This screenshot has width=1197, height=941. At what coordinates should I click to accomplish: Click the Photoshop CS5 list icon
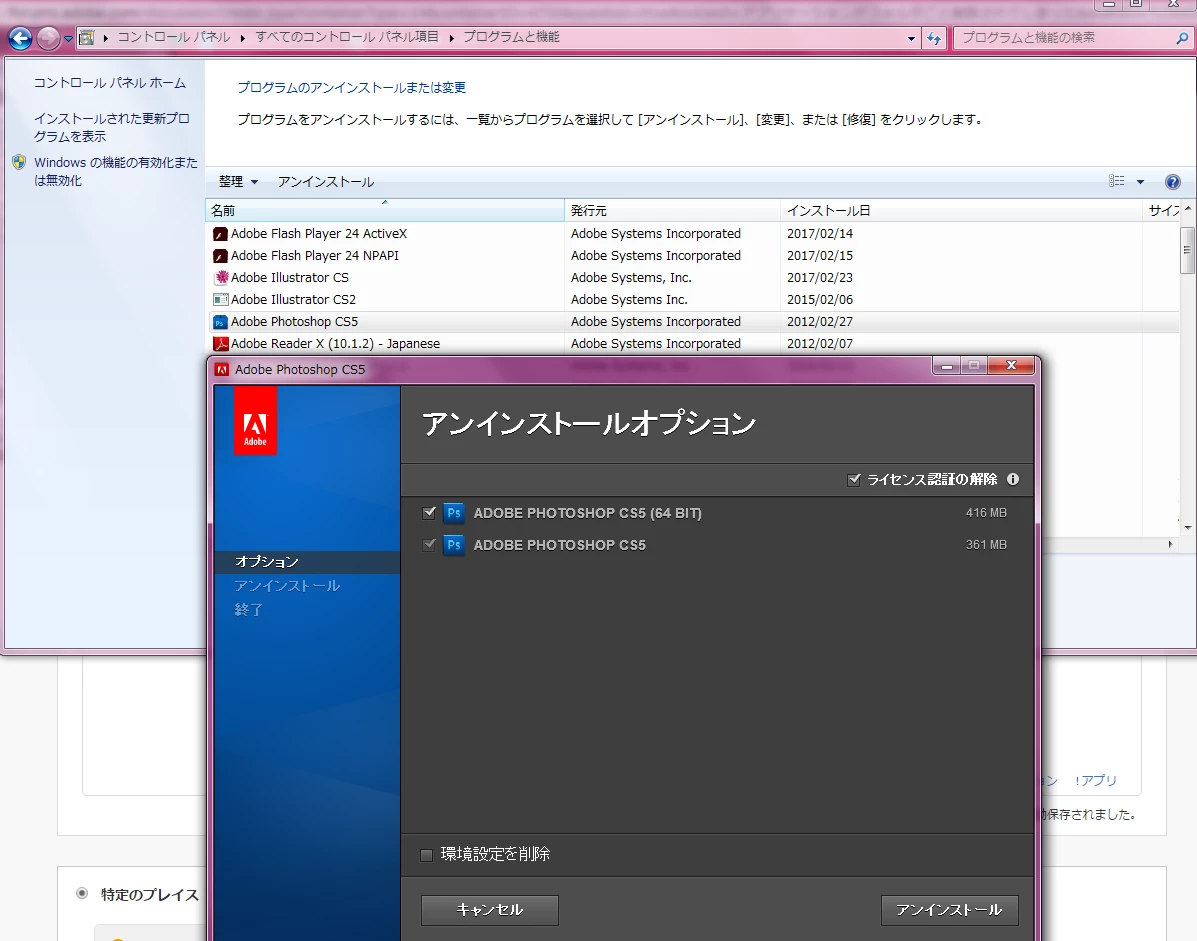[221, 322]
